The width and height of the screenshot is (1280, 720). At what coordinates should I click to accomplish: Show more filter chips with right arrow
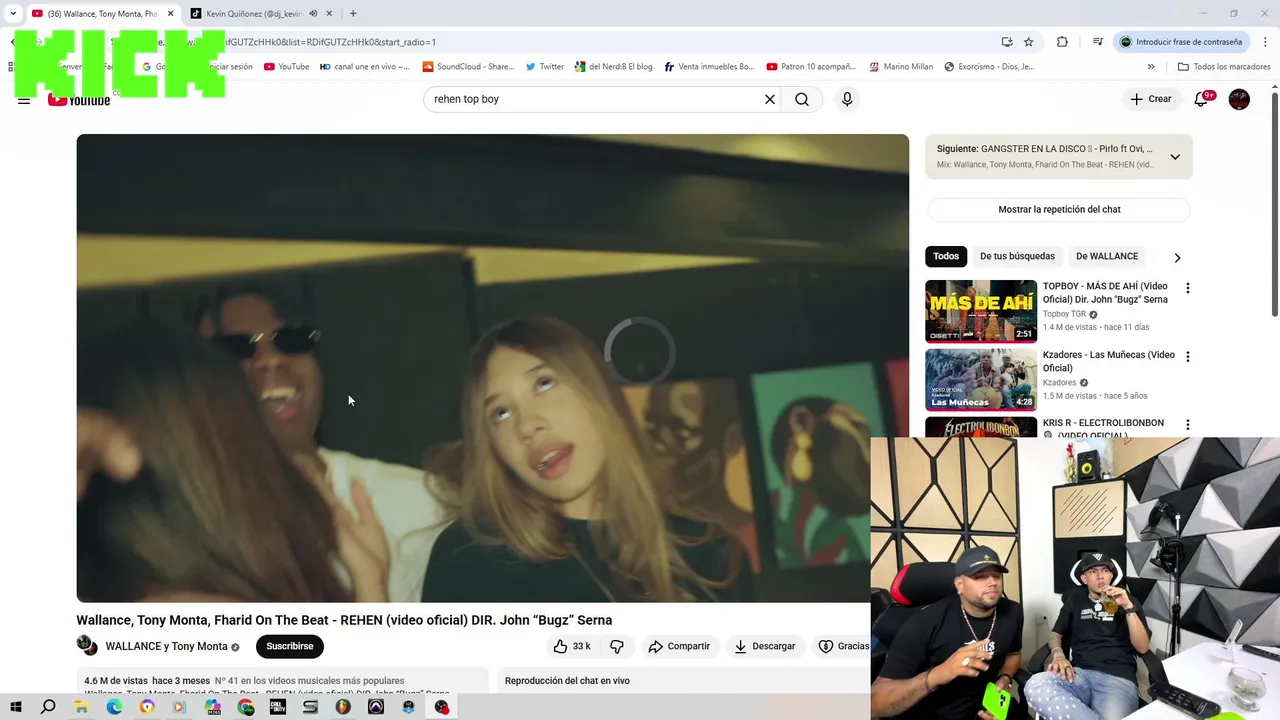[1177, 257]
